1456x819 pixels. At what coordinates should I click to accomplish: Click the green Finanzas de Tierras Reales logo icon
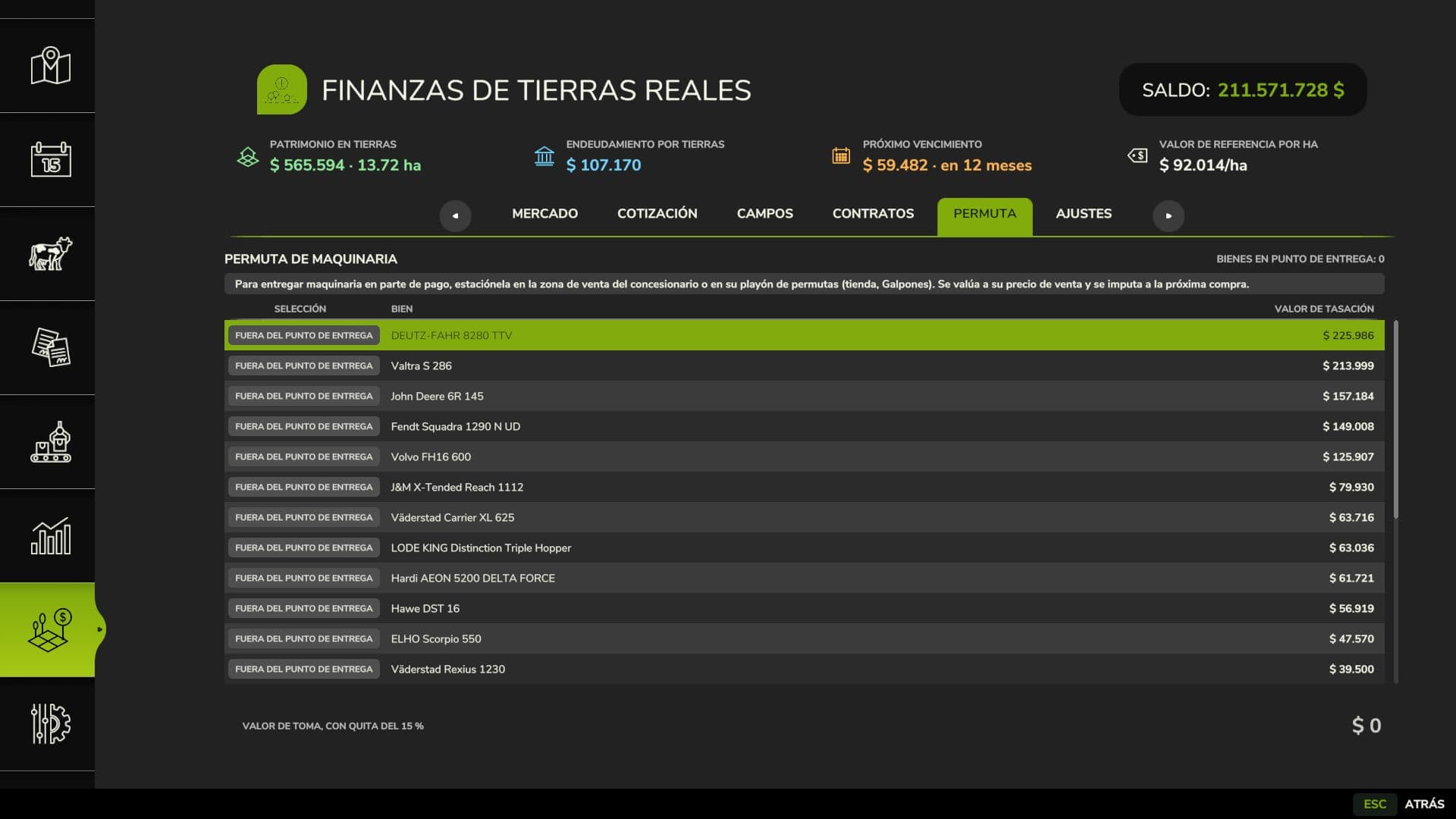pyautogui.click(x=281, y=89)
